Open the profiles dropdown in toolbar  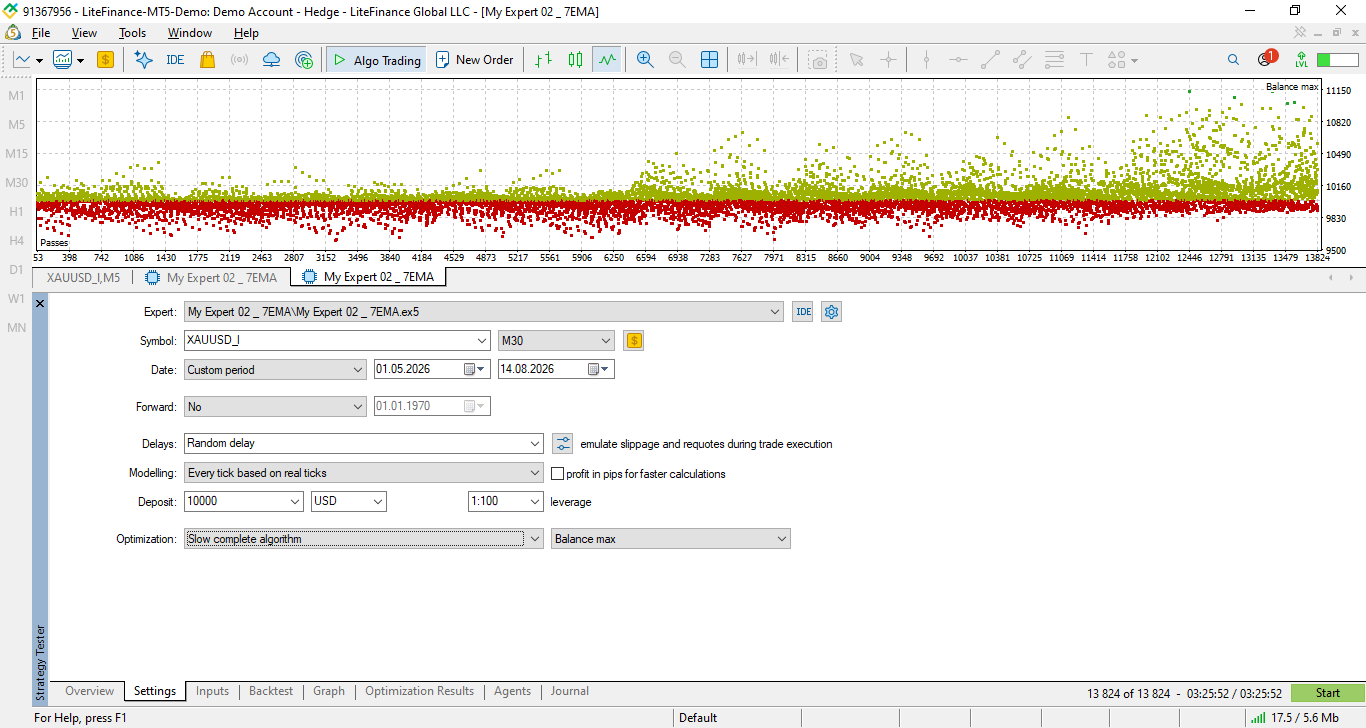tap(68, 60)
